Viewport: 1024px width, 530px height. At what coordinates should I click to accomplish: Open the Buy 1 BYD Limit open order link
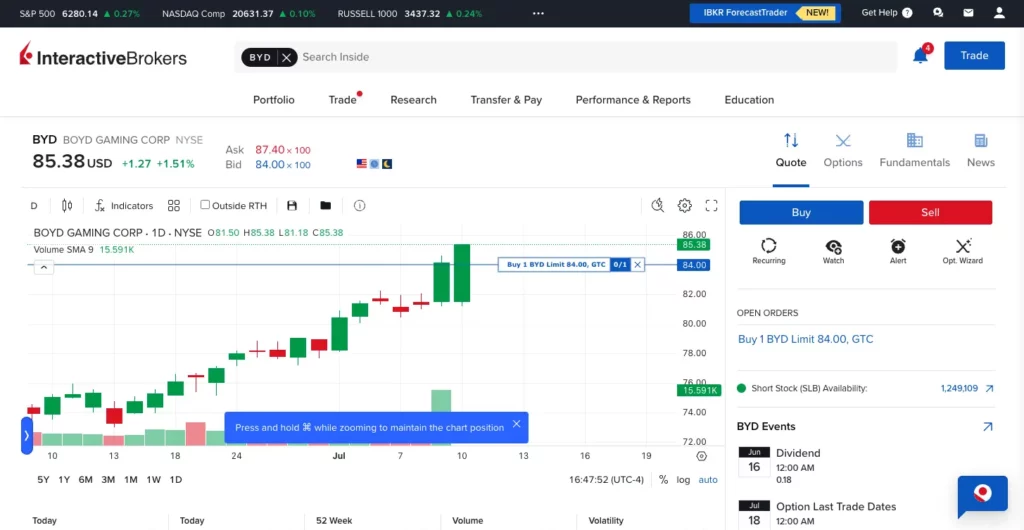click(805, 339)
